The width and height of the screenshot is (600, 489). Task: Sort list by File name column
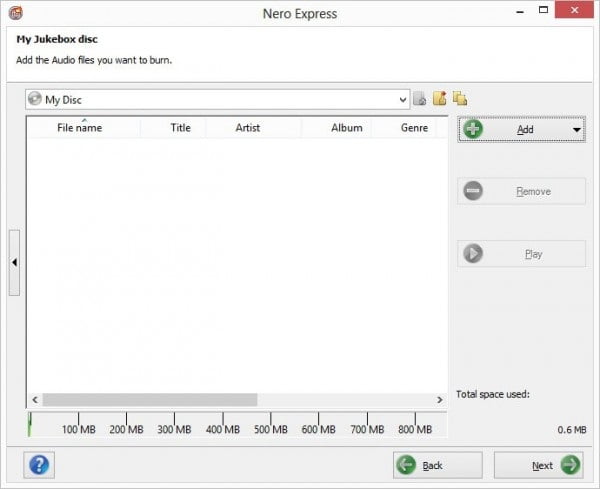79,128
